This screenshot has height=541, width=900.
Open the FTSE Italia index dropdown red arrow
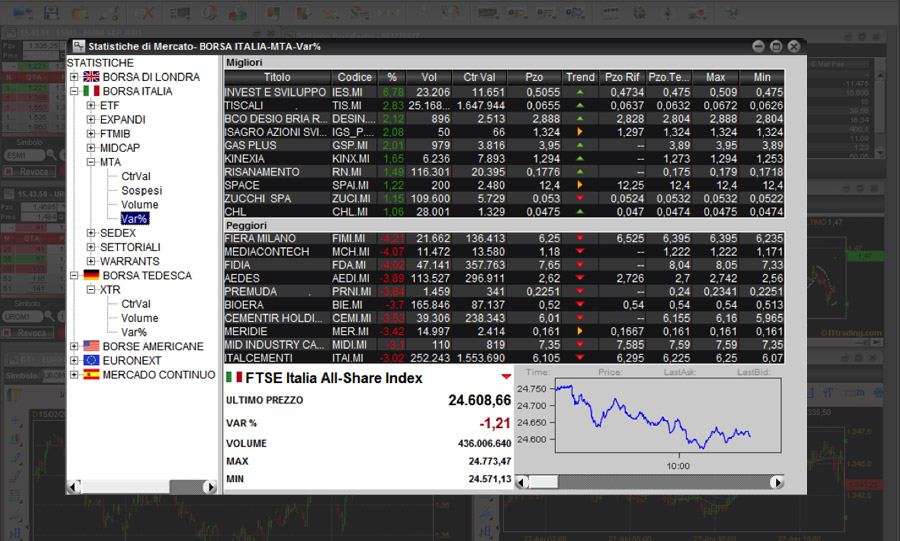pyautogui.click(x=506, y=377)
